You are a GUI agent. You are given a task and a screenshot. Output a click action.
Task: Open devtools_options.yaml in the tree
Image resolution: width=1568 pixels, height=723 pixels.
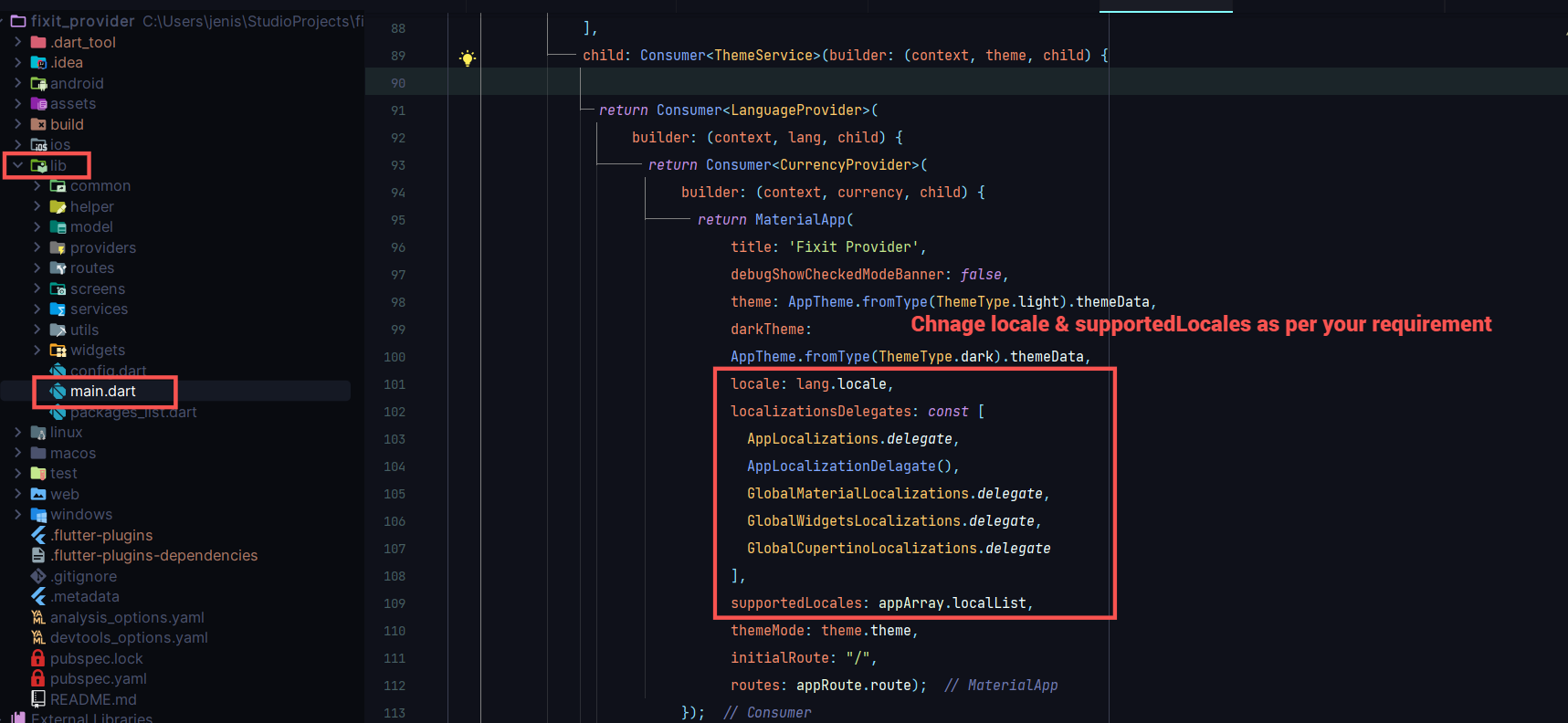129,637
